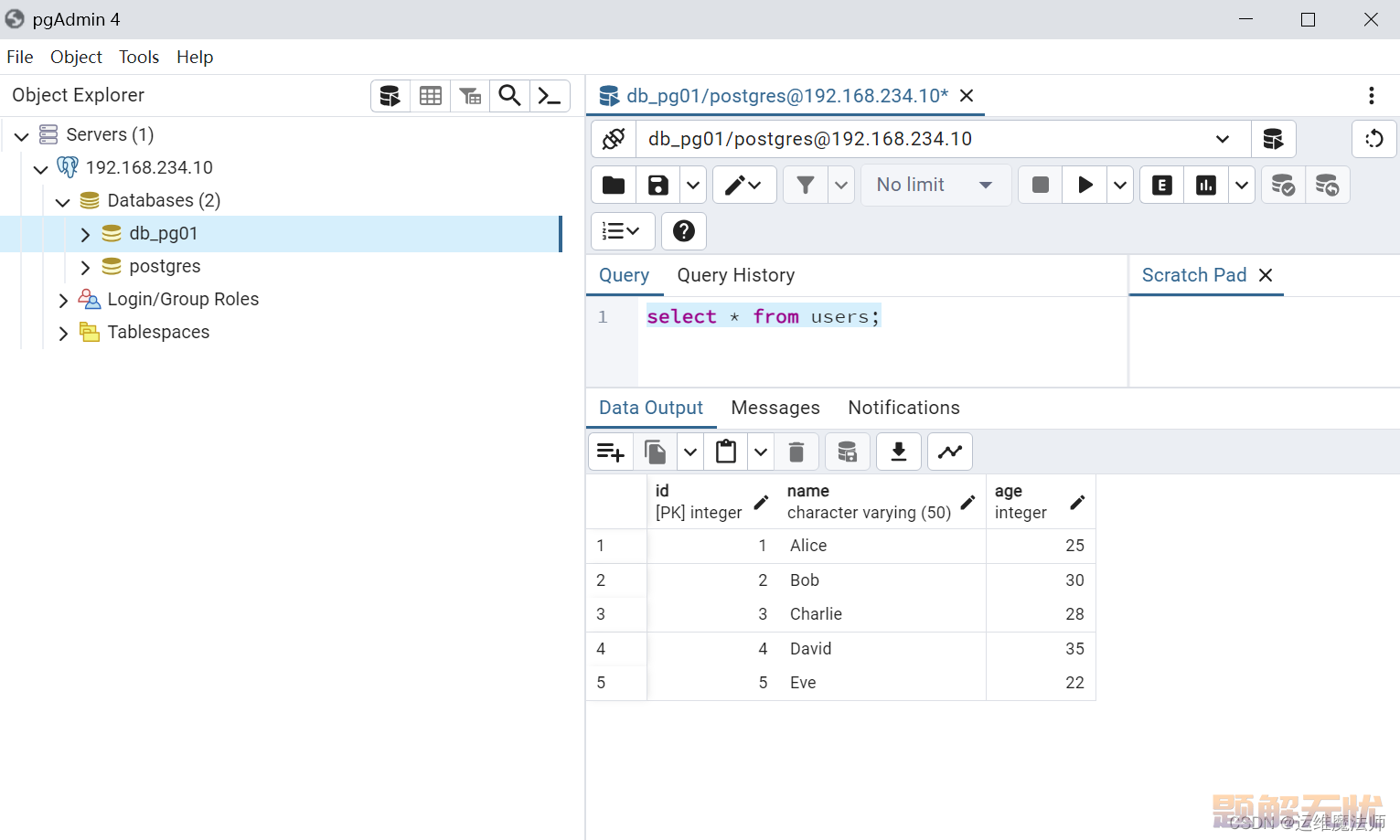Click the Filter funnel icon
This screenshot has width=1400, height=840.
806,185
